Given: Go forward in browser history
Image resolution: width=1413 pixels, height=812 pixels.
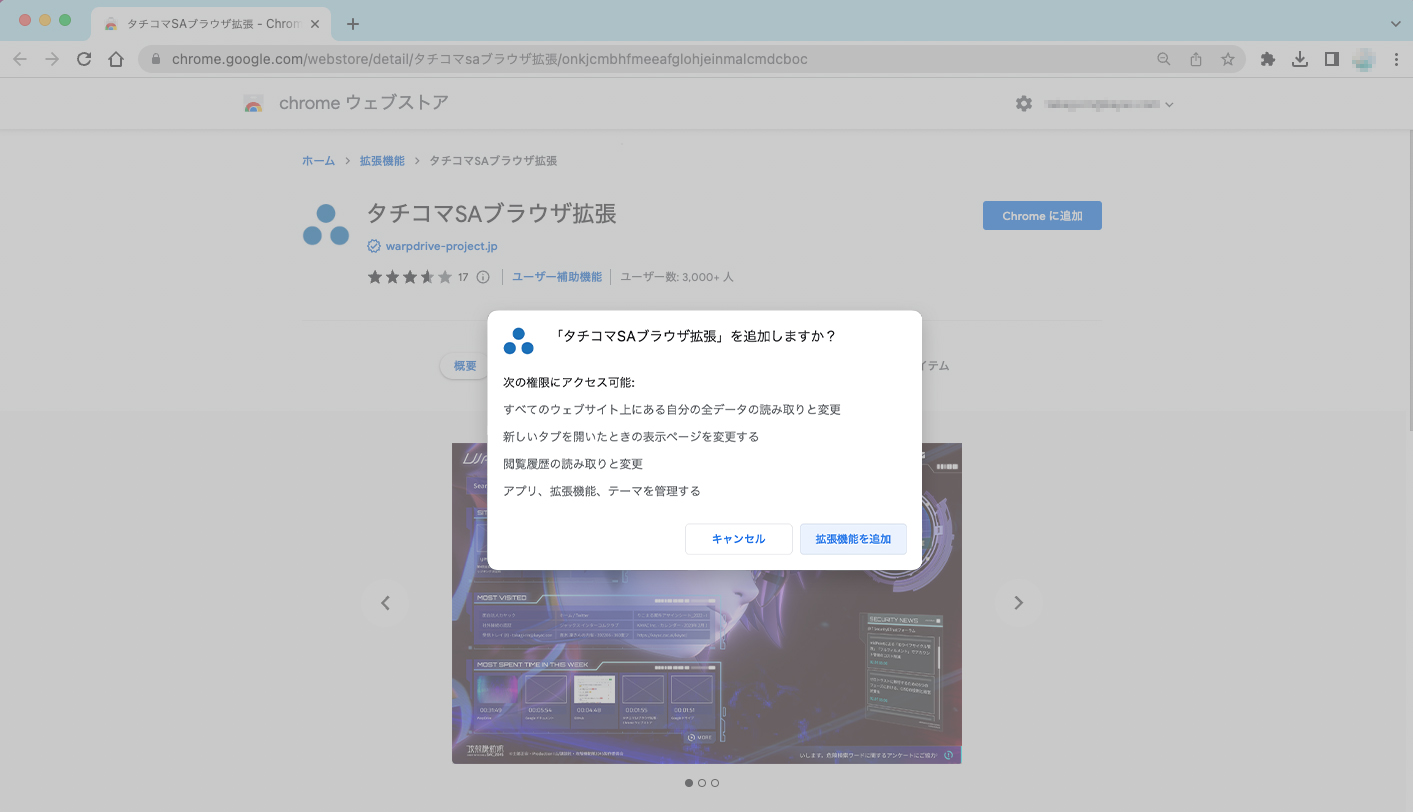Looking at the screenshot, I should (52, 59).
